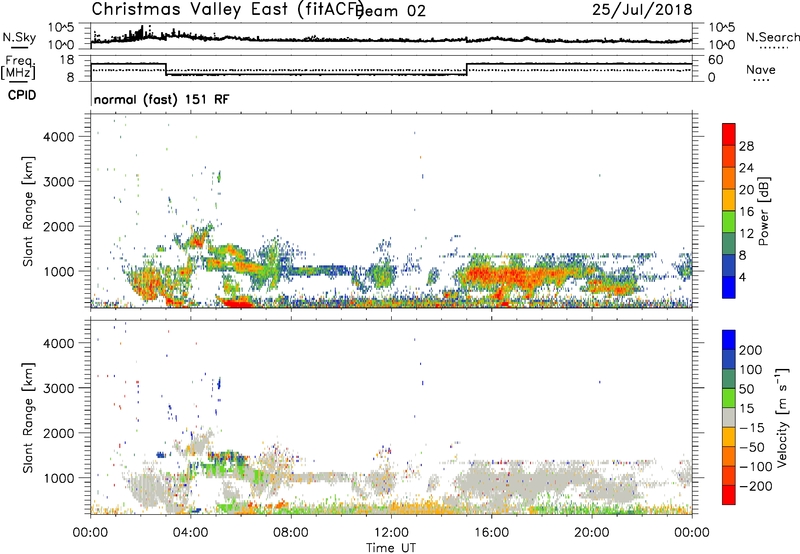This screenshot has width=800, height=554.
Task: Click the "3000" tick on the power panel
Action: coord(59,182)
